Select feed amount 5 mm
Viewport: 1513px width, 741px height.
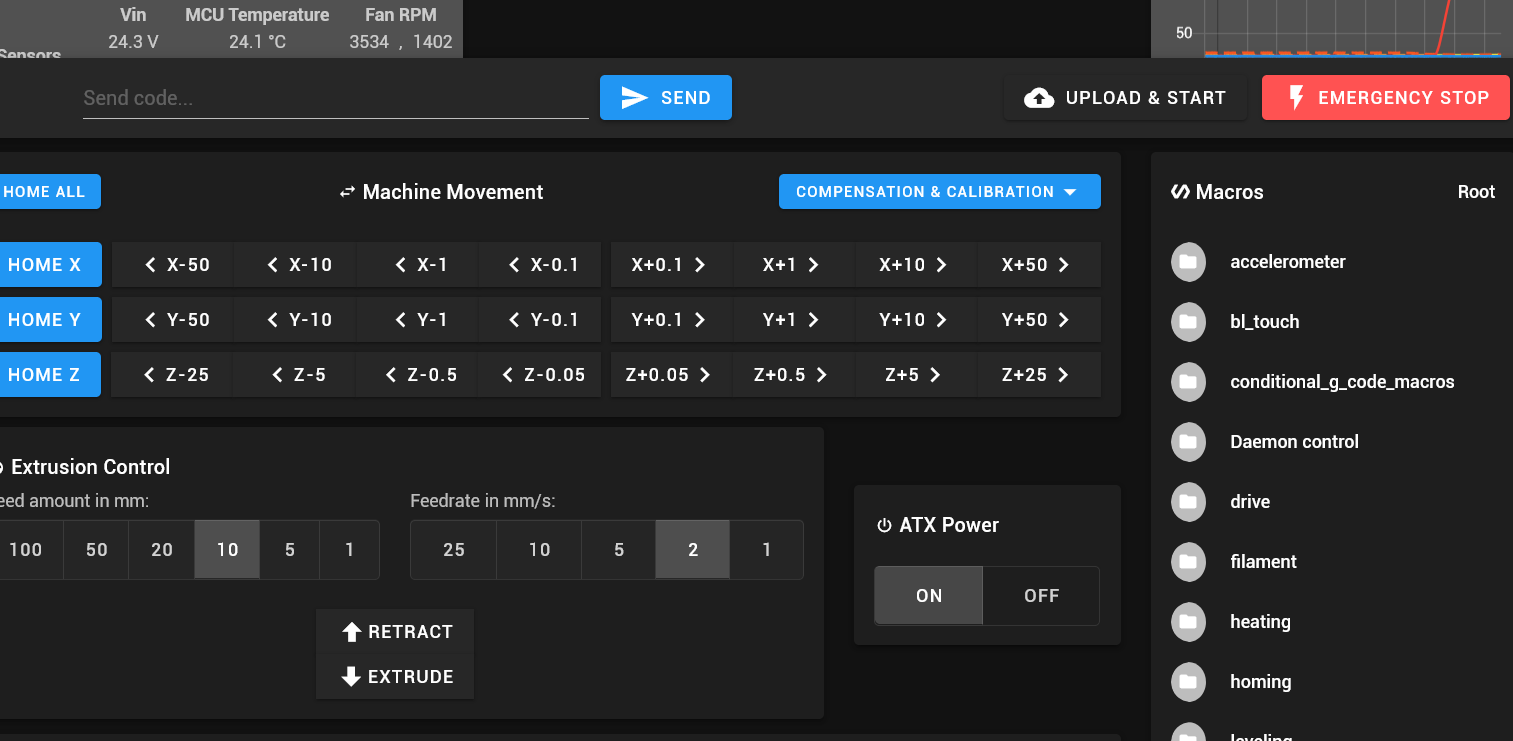pos(289,550)
